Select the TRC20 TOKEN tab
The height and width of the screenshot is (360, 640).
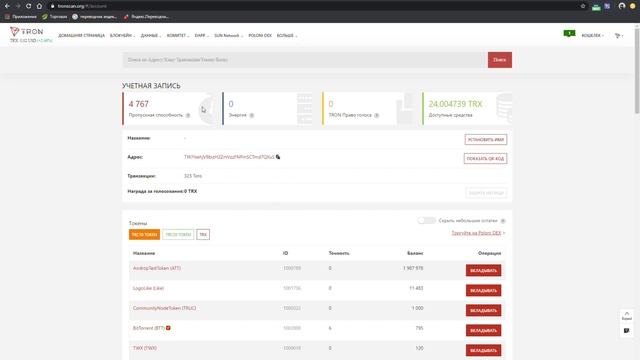[178, 235]
